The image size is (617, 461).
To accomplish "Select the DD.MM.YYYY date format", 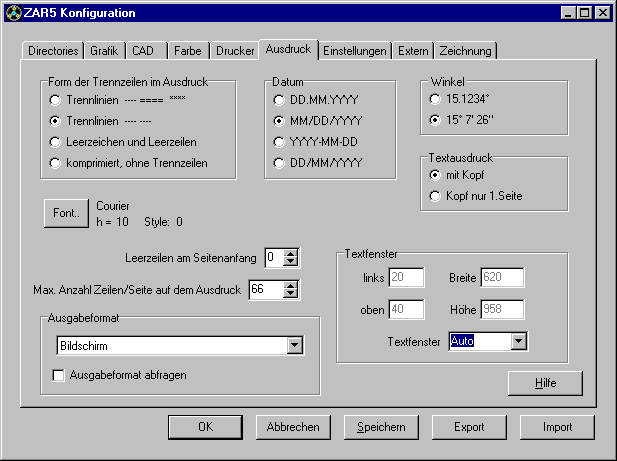I will pyautogui.click(x=280, y=100).
